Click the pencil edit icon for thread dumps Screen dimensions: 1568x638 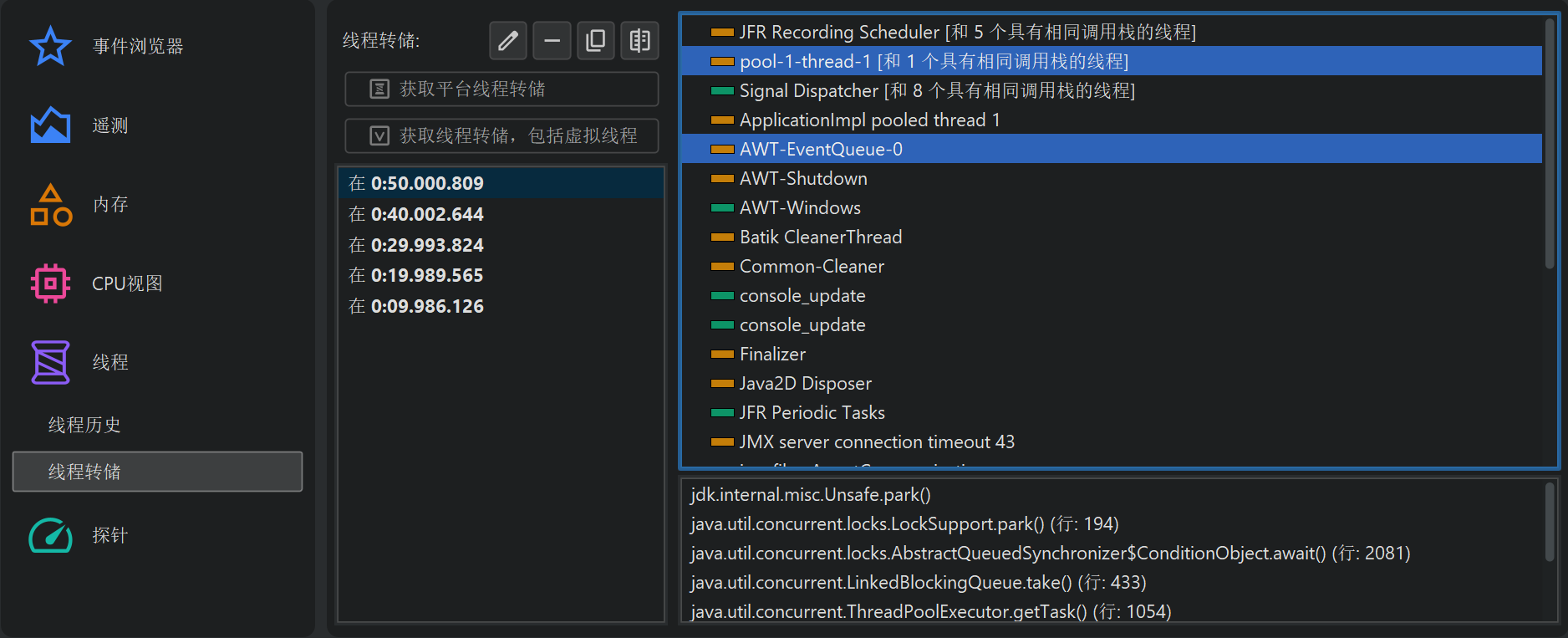pos(508,40)
